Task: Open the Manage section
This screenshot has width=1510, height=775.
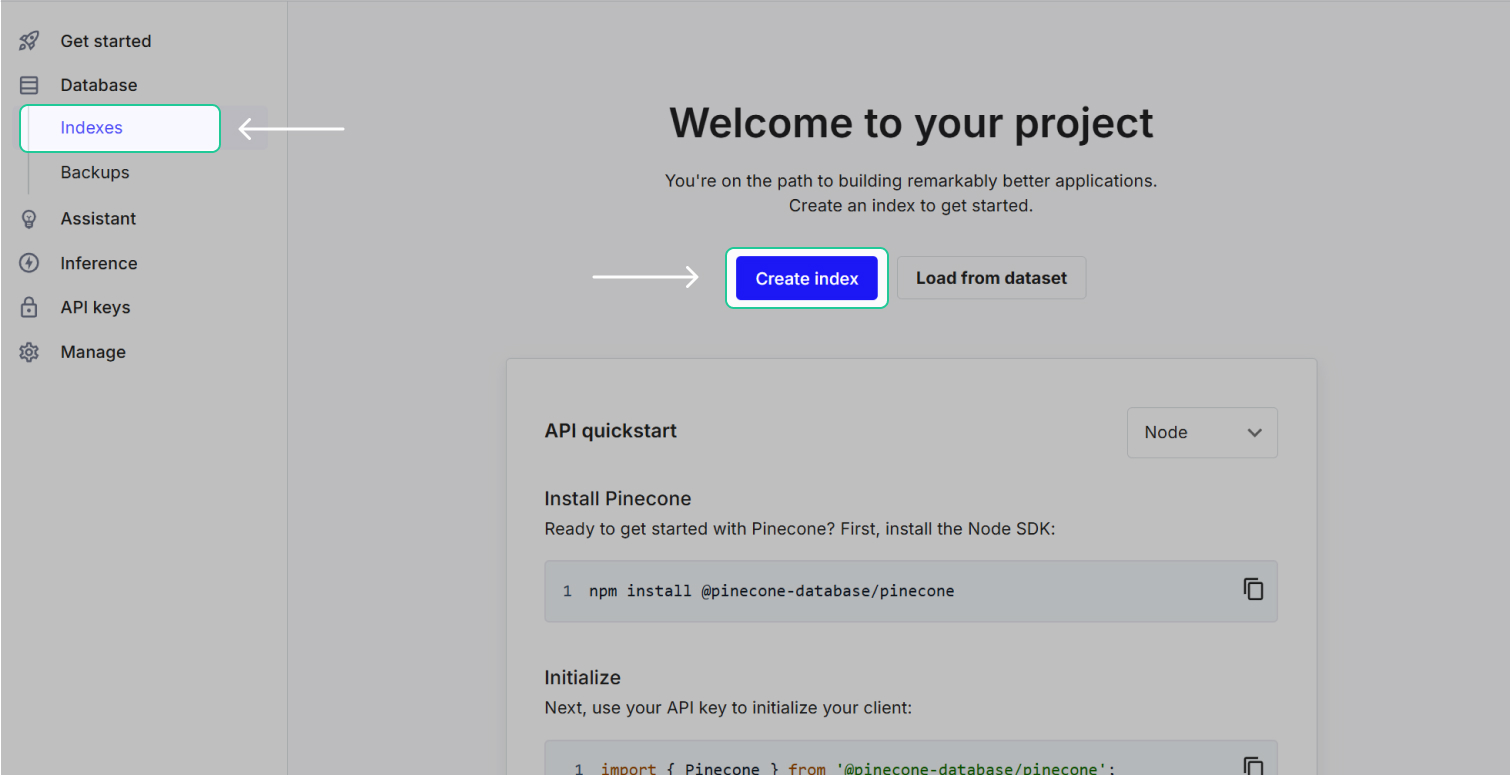Action: 93,352
